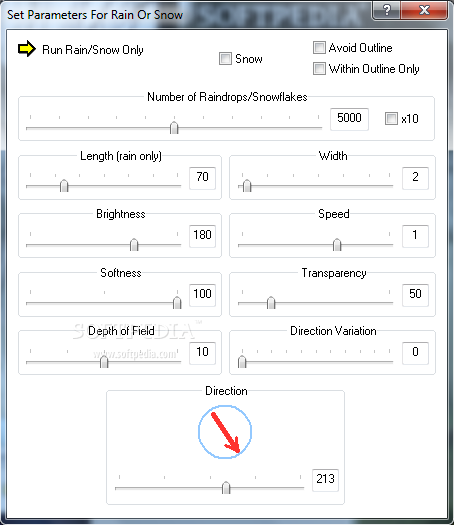
Task: Click the Brightness slider thumb
Action: [134, 244]
